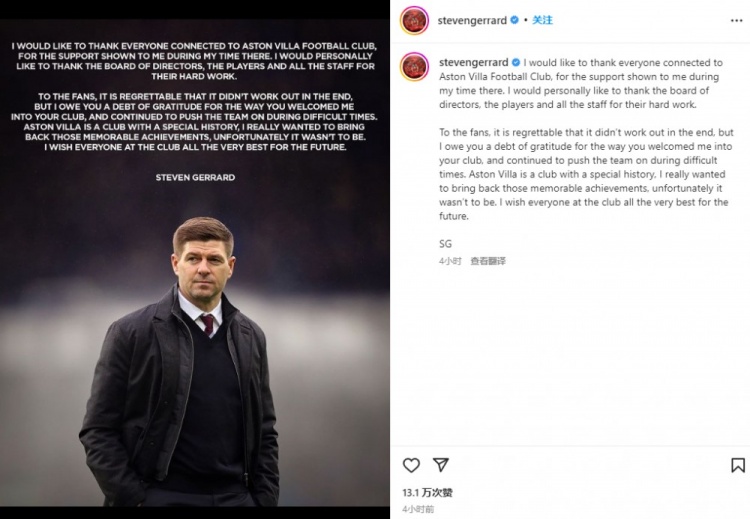Click the verified badge next to caption username
The width and height of the screenshot is (750, 519).
(516, 62)
